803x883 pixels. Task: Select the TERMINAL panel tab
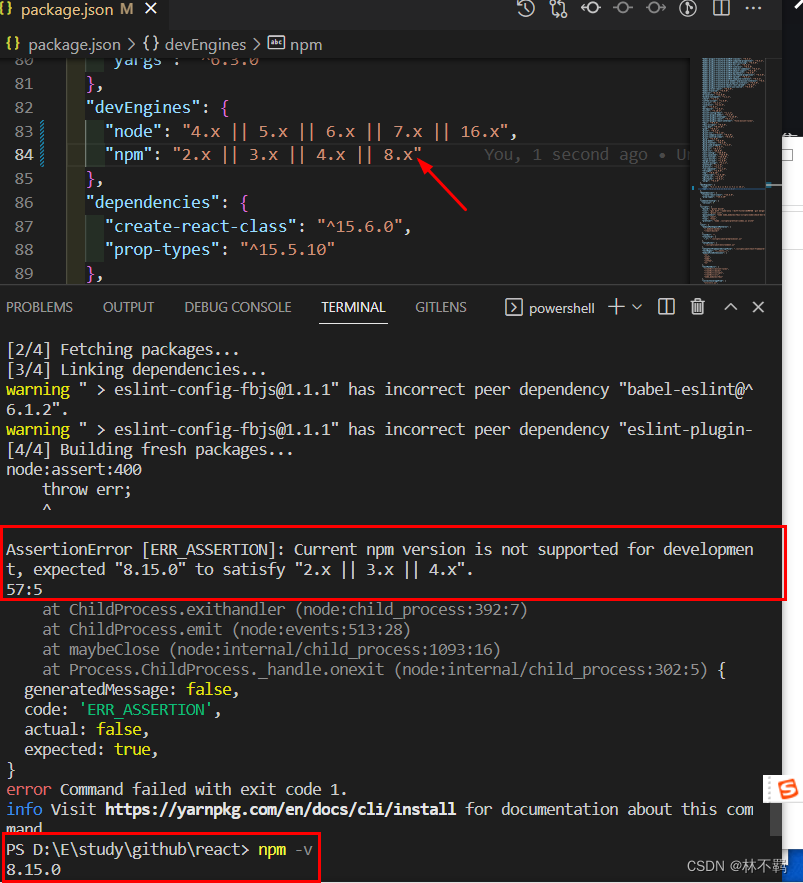[x=353, y=307]
